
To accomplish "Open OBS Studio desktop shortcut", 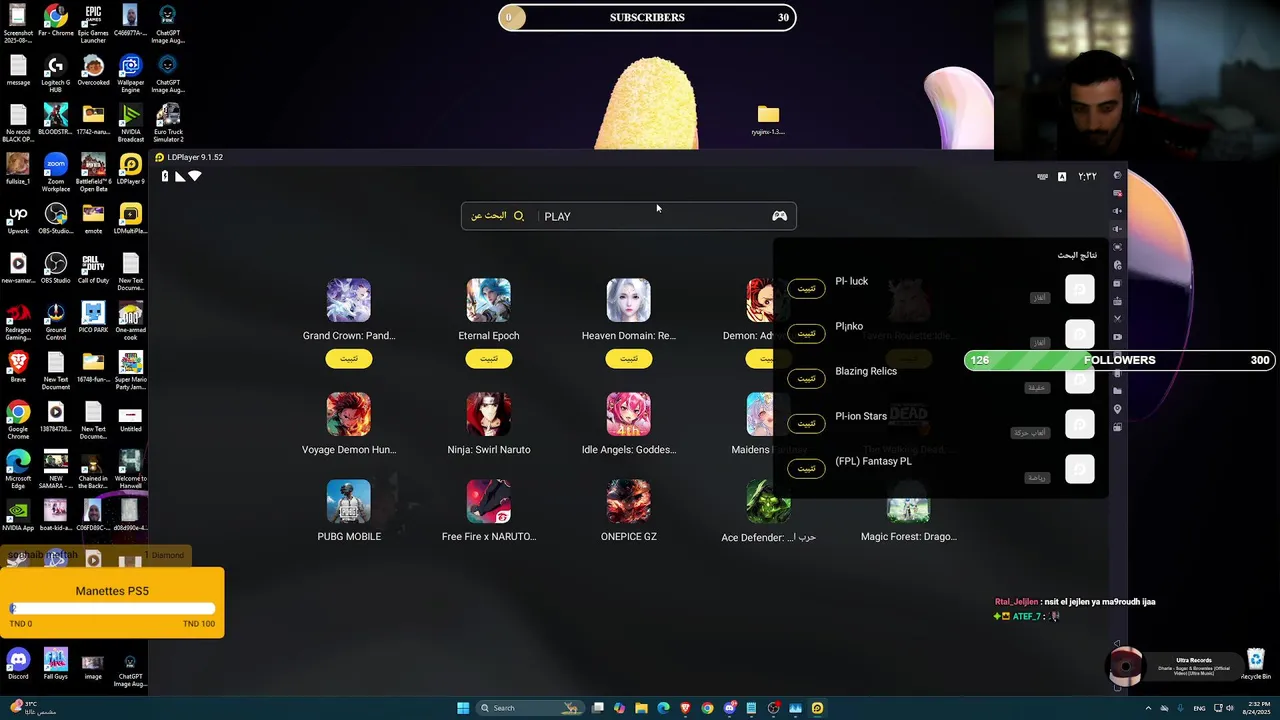I will (x=55, y=268).
